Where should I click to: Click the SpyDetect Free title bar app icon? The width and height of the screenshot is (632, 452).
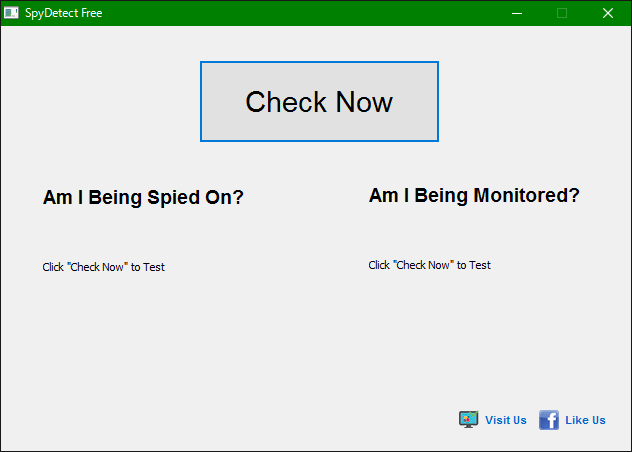point(11,13)
